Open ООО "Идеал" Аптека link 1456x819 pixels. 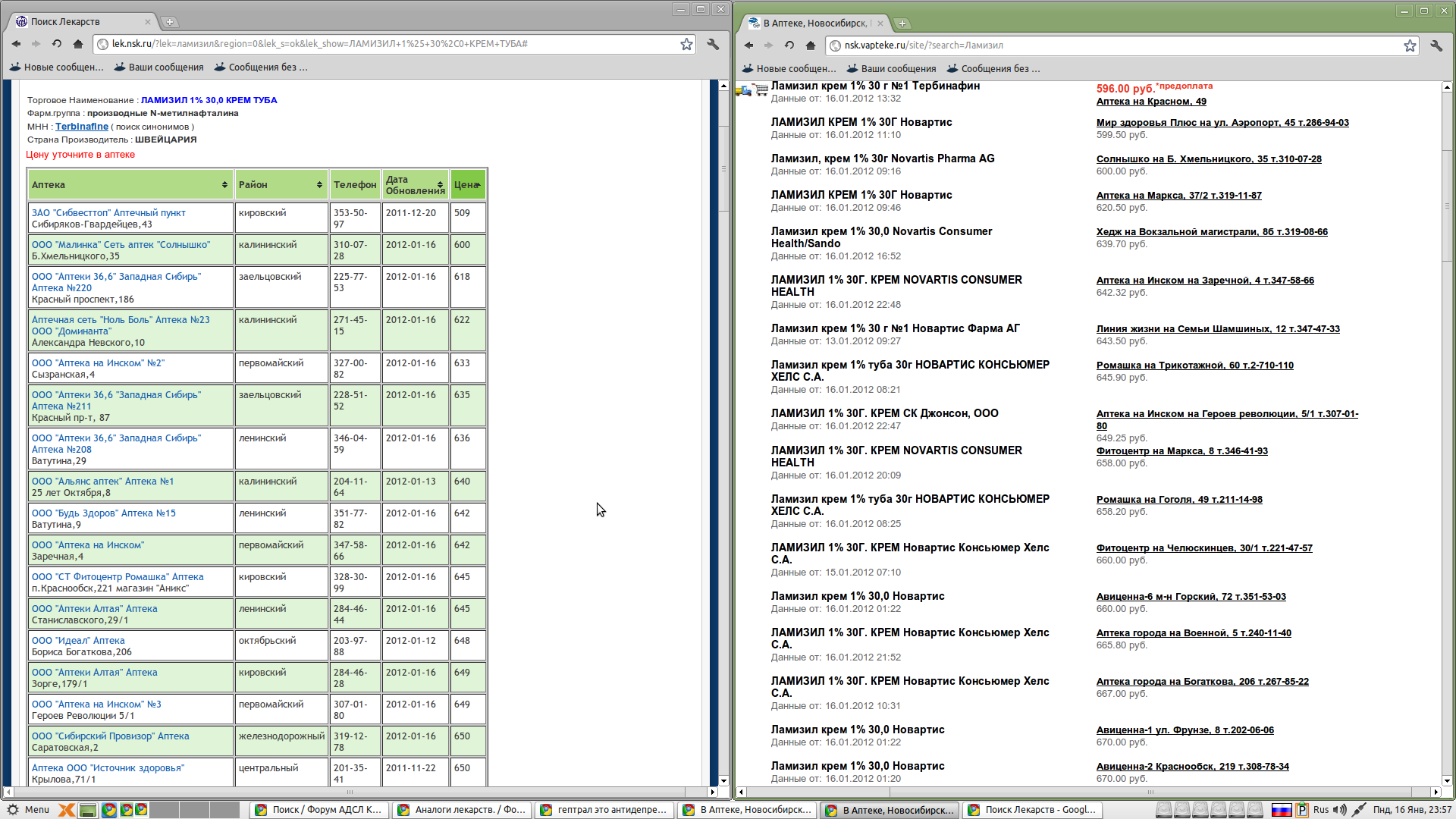(x=78, y=641)
